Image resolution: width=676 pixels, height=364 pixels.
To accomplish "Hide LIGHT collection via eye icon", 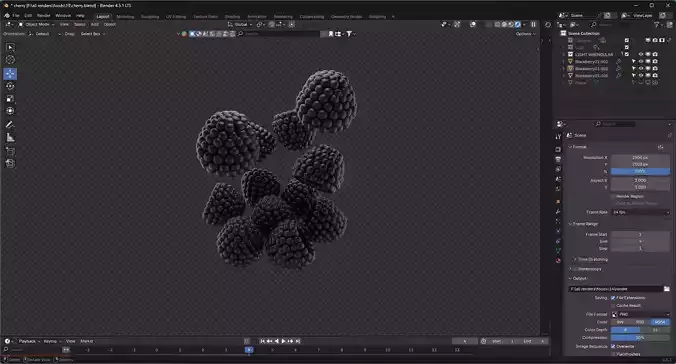I will (x=641, y=54).
